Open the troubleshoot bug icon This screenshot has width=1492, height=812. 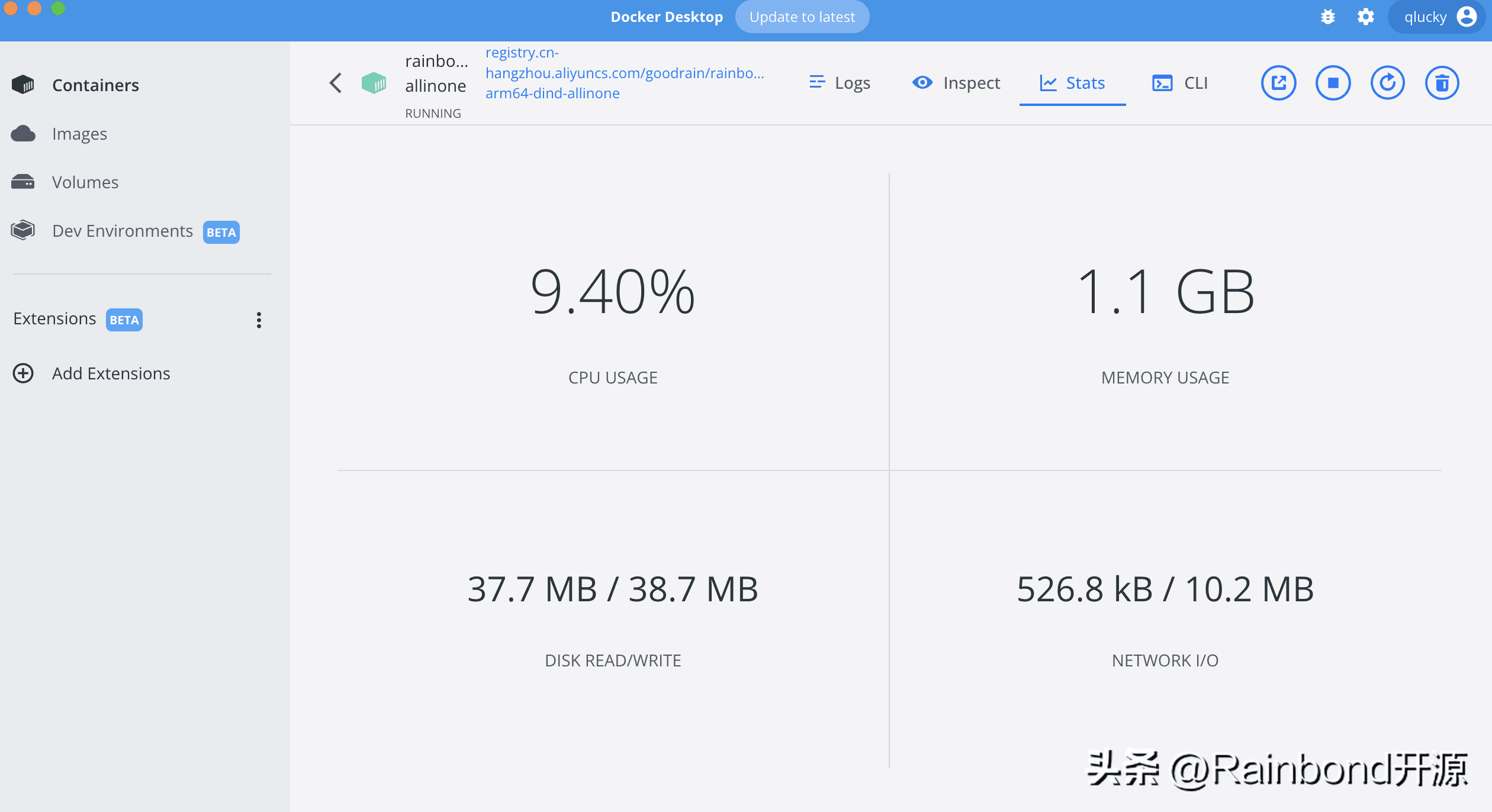(1328, 17)
